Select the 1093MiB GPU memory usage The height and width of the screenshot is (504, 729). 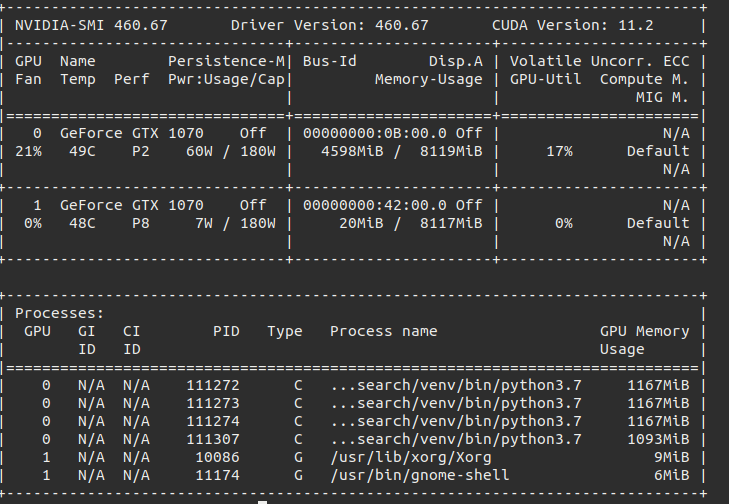pos(658,439)
